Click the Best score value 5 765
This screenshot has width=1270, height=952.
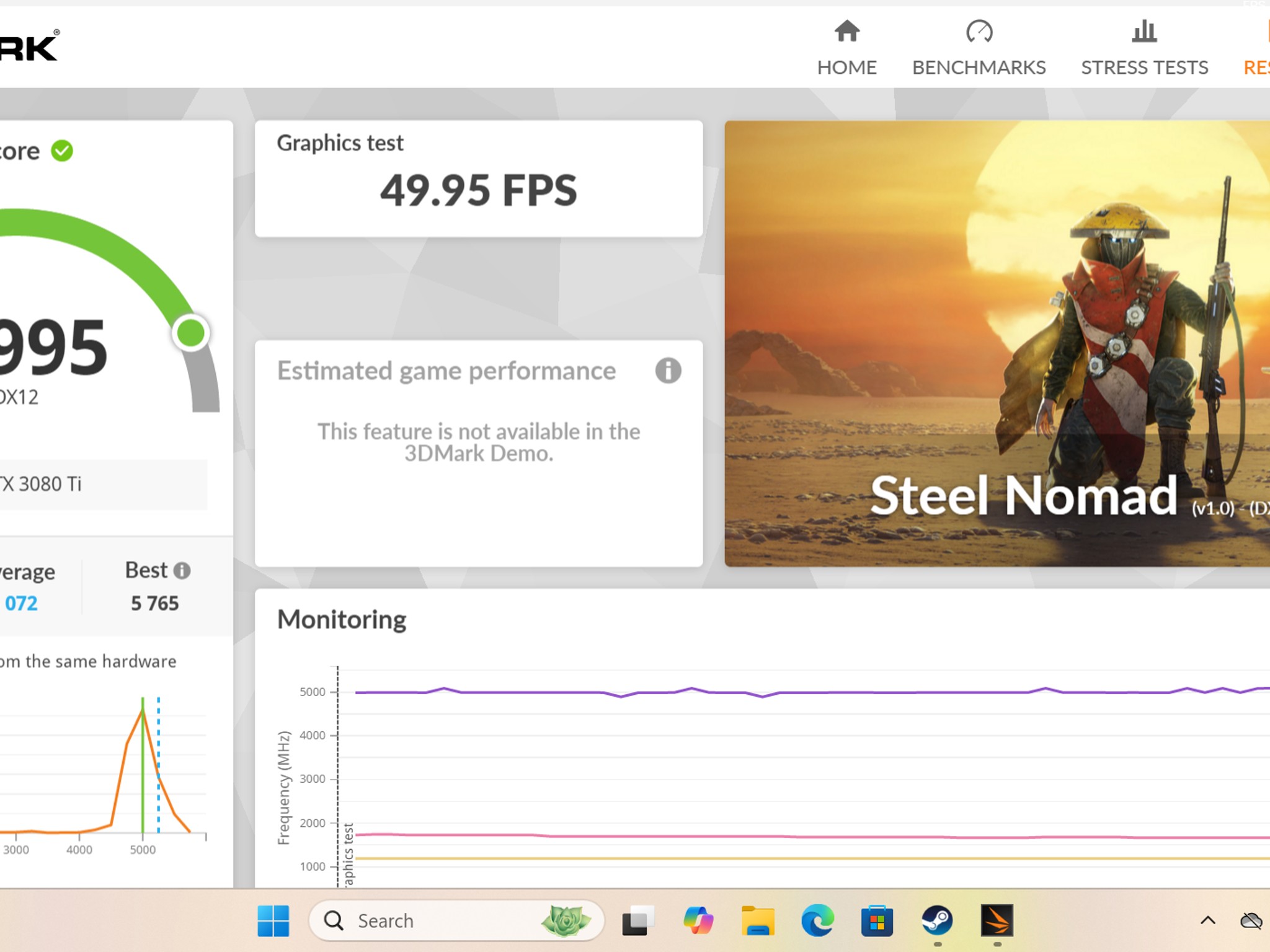pos(154,603)
